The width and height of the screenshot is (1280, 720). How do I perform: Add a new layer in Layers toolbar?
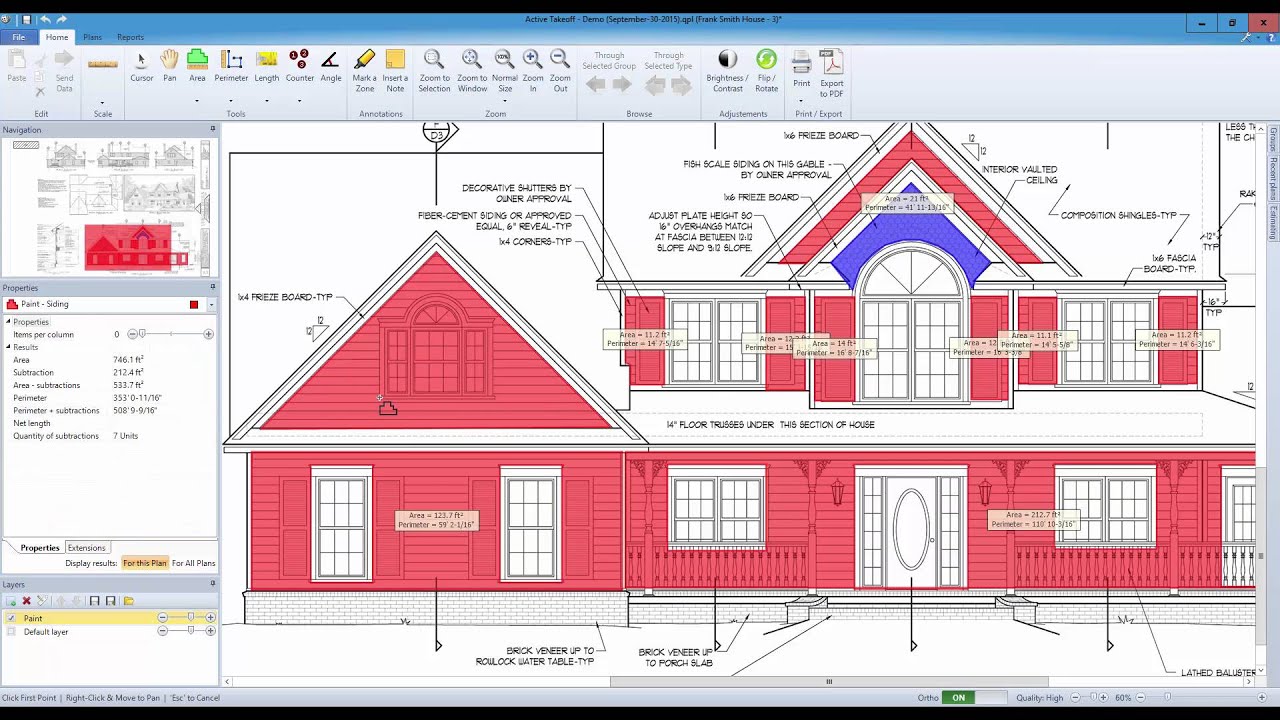[x=11, y=601]
